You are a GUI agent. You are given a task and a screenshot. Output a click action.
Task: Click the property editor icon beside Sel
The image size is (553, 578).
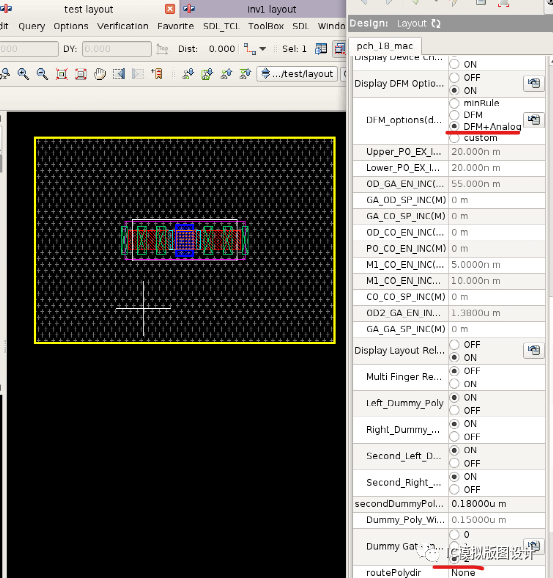pos(321,49)
